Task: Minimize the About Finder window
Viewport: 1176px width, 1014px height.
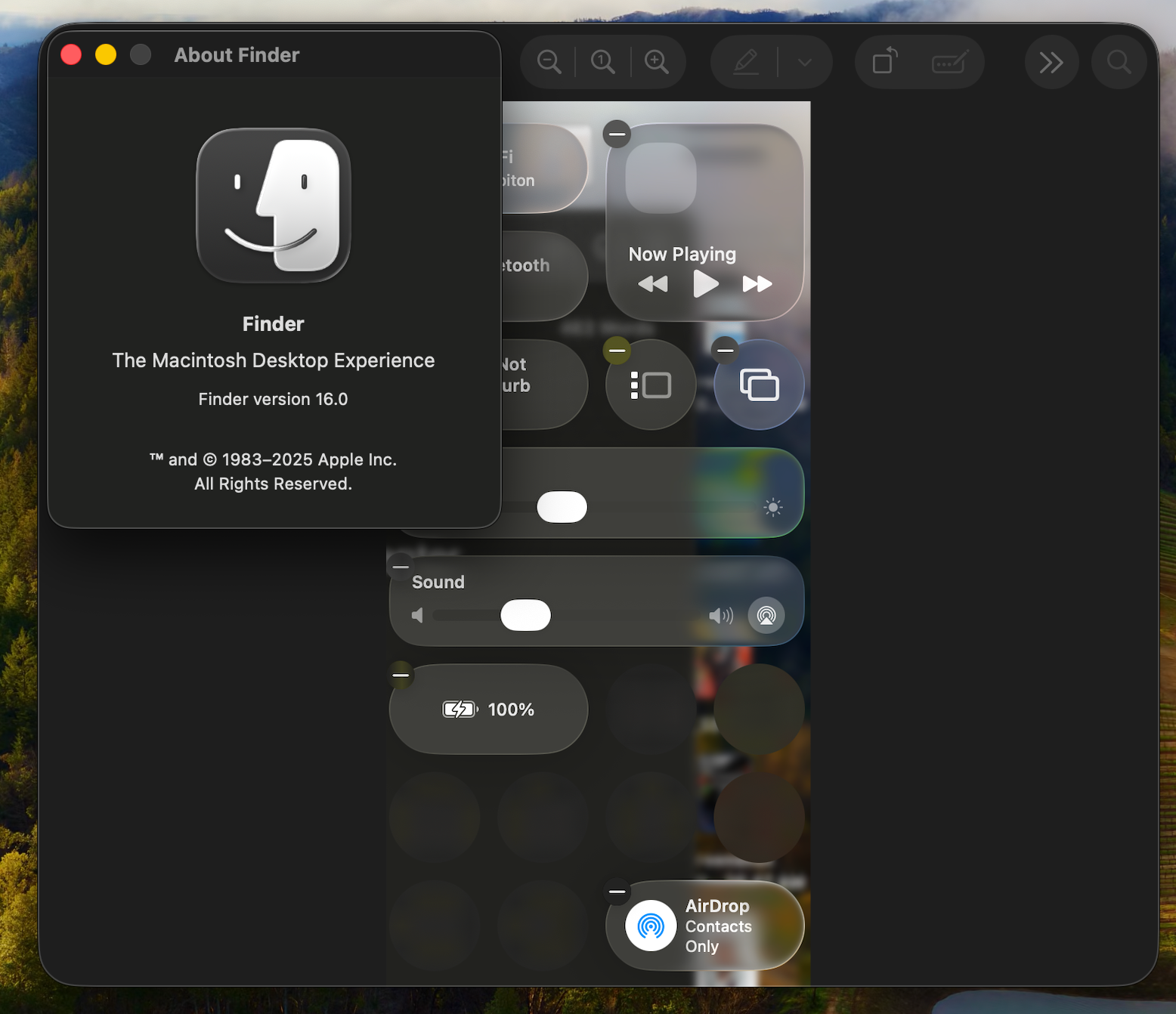Action: pyautogui.click(x=106, y=54)
